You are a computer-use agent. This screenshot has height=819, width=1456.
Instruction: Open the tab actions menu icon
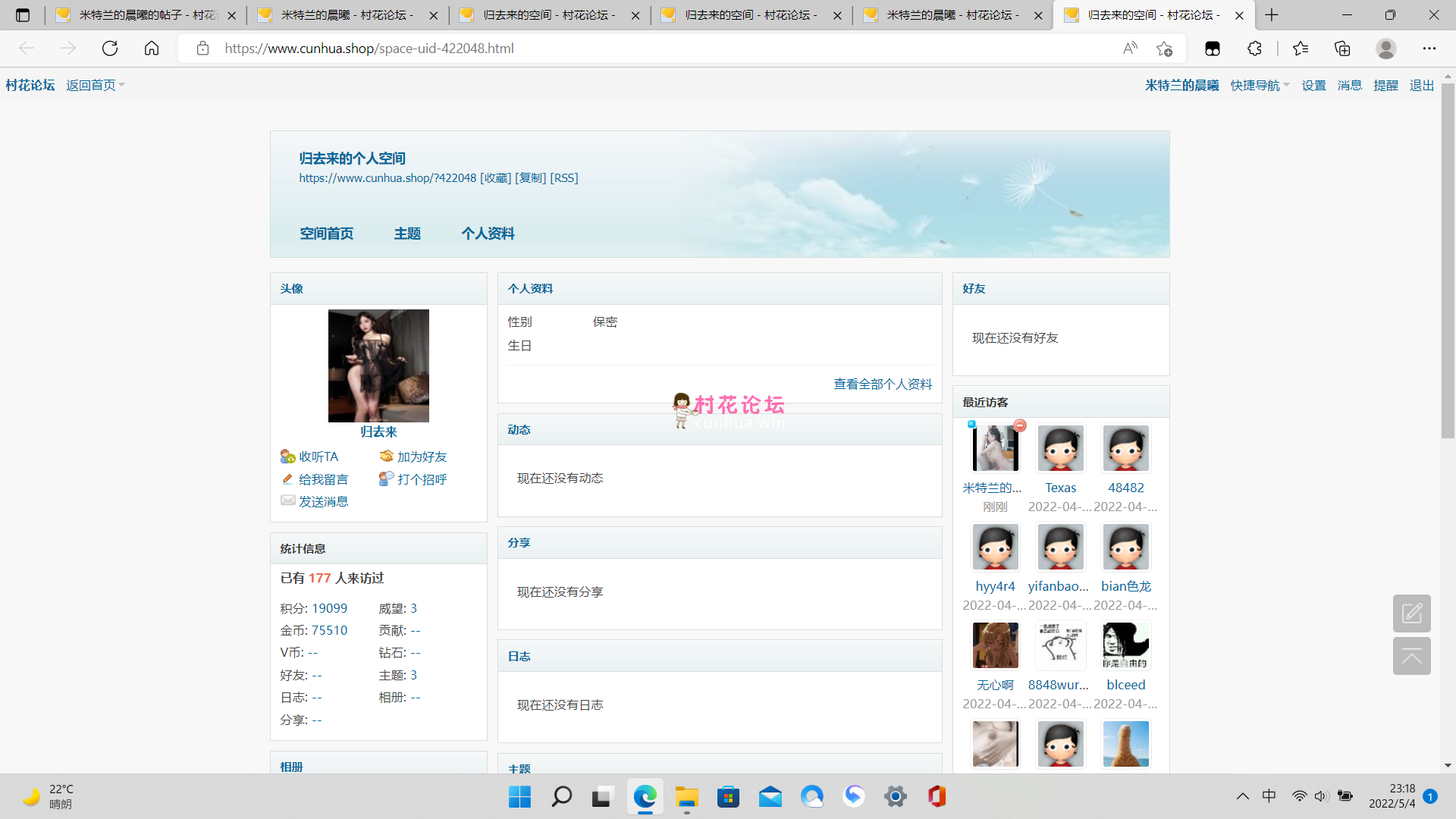[23, 15]
